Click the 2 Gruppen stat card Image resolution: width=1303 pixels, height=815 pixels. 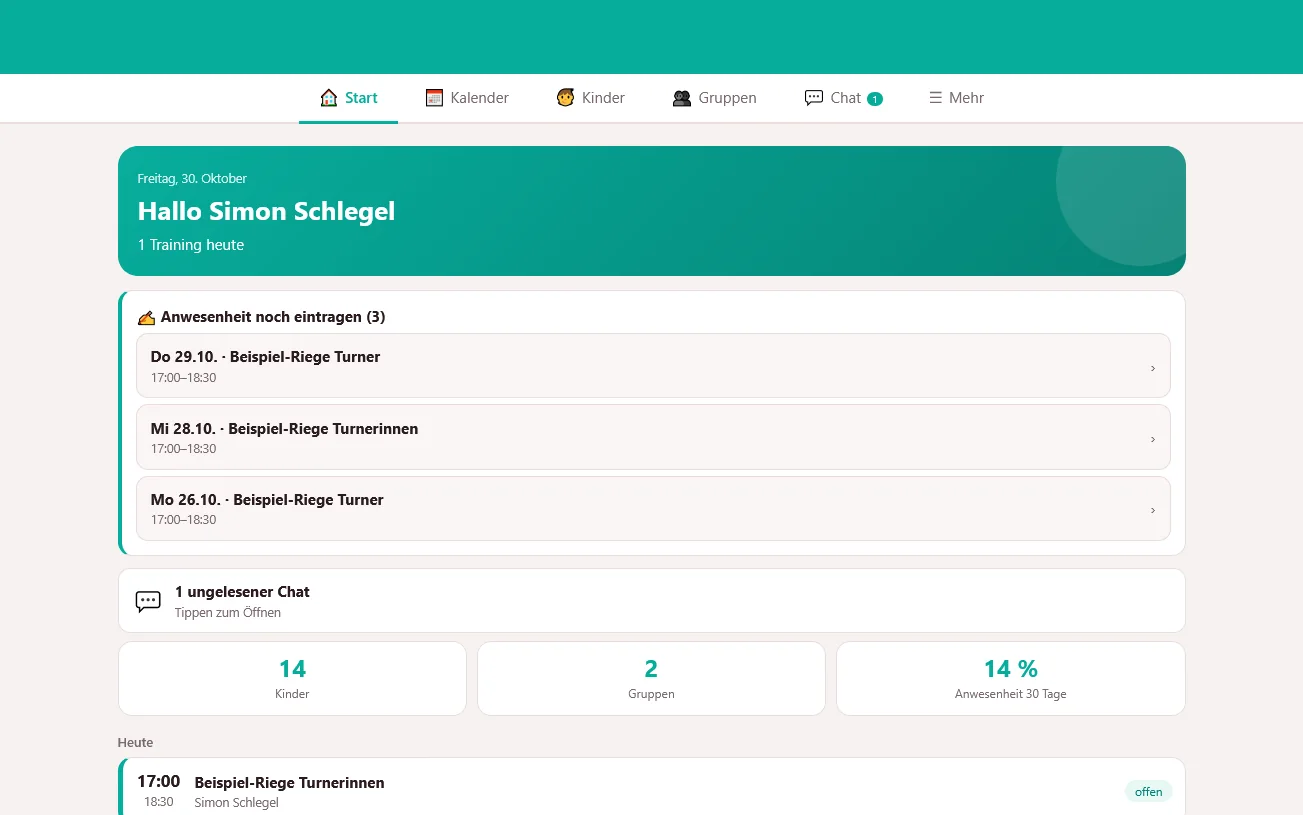tap(651, 679)
